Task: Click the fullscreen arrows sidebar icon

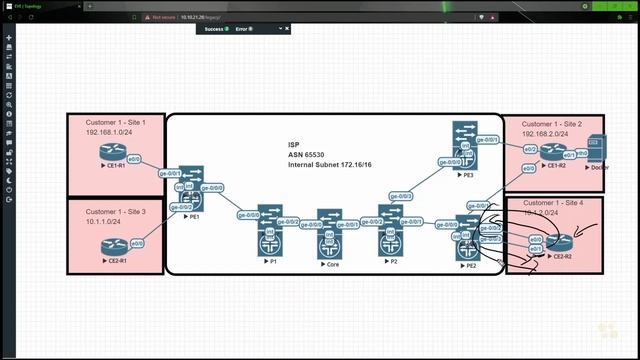Action: click(x=9, y=162)
